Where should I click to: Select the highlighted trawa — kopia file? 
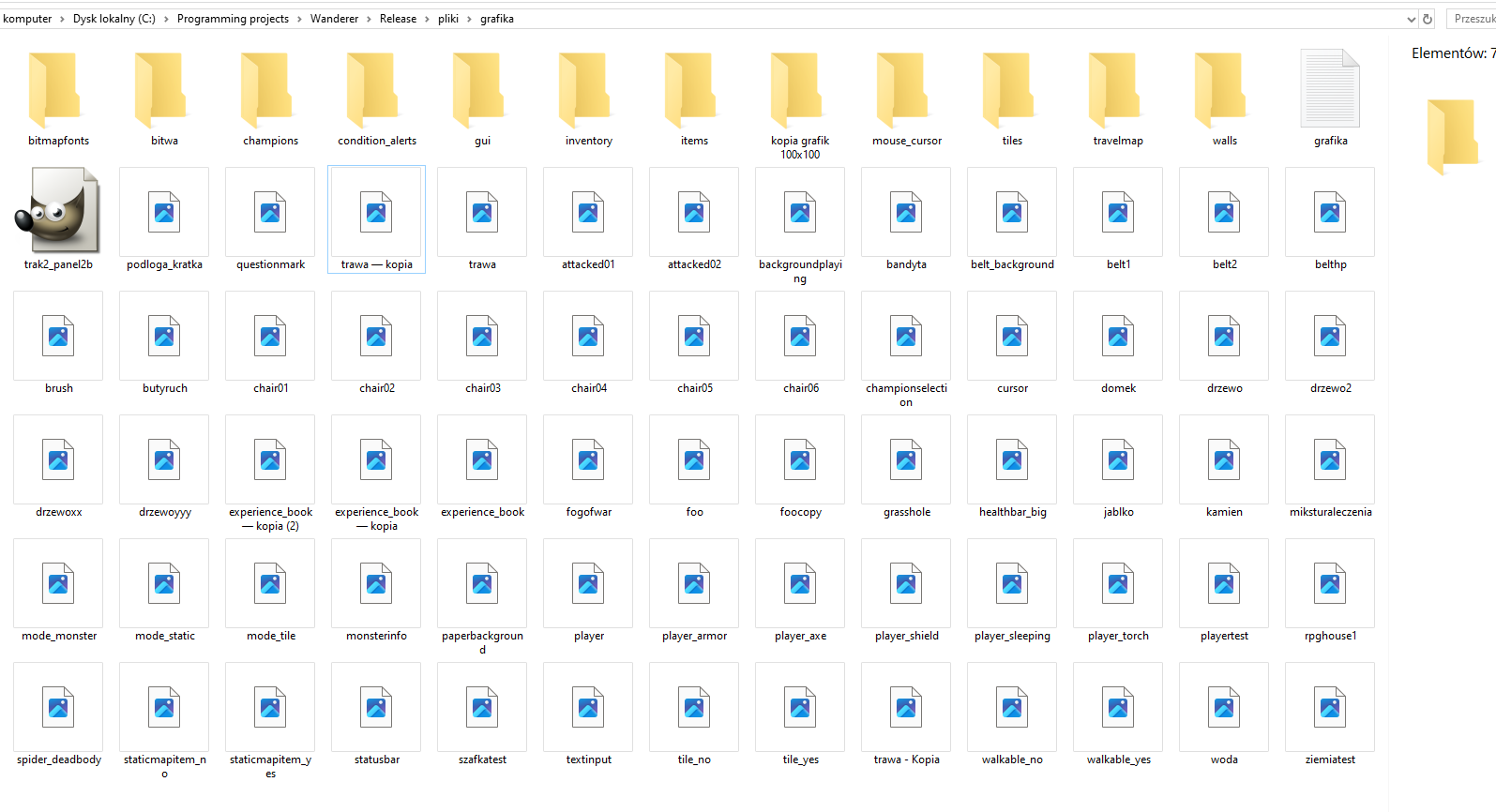point(376,214)
